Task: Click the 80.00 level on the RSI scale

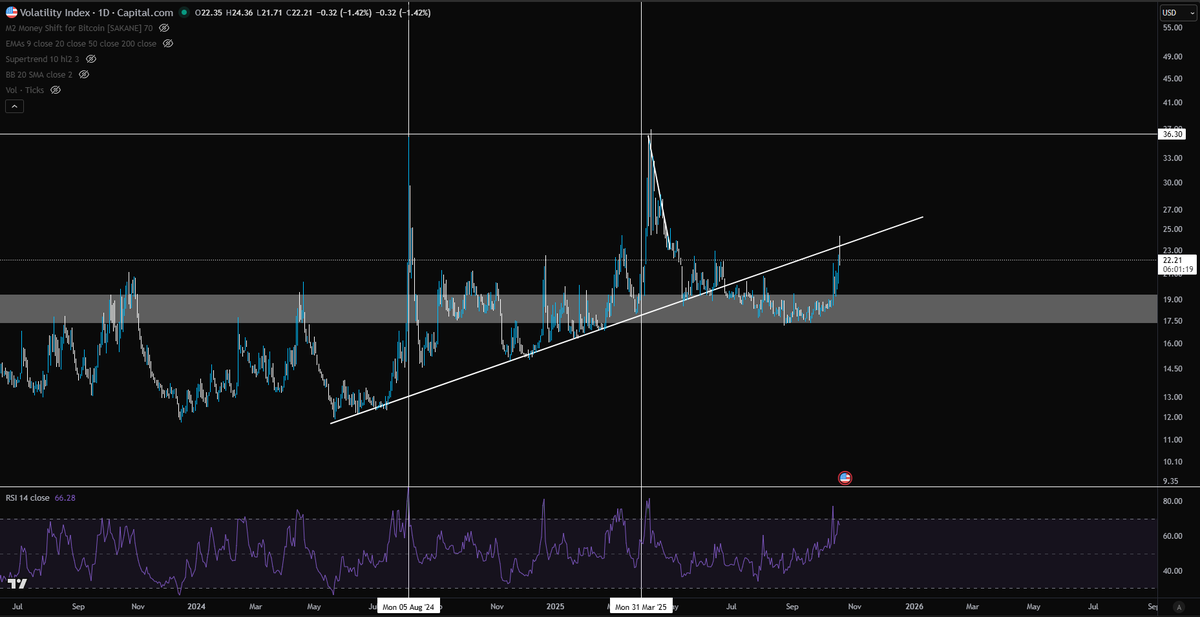Action: pos(1173,500)
